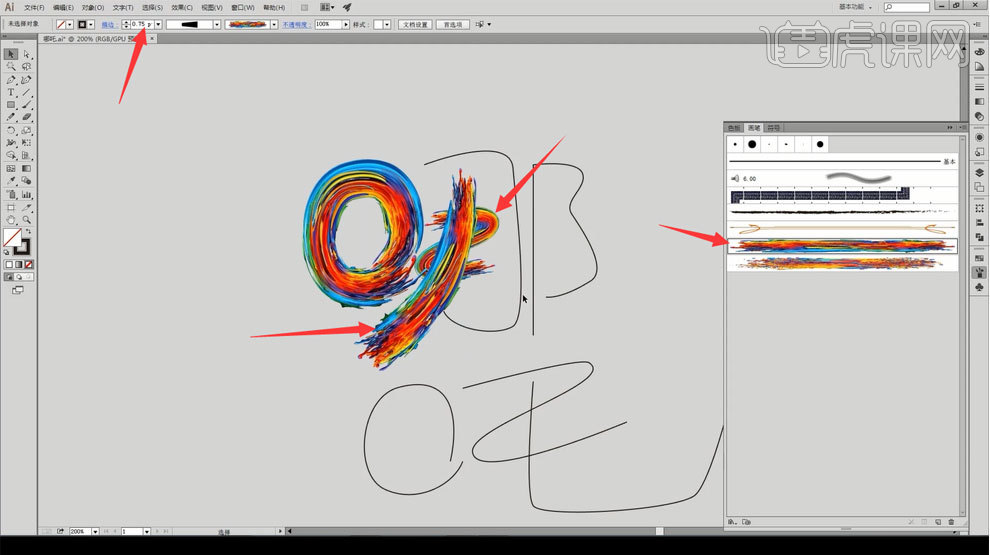Set paint mode to Gradient

pos(19,265)
